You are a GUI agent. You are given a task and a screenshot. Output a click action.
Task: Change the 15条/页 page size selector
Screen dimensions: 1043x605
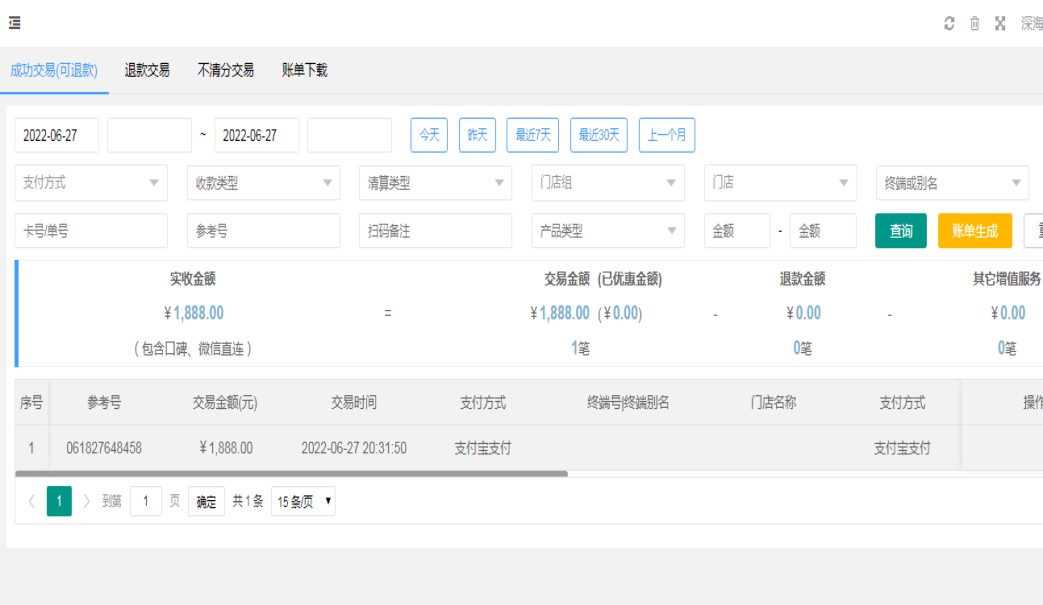tap(303, 502)
